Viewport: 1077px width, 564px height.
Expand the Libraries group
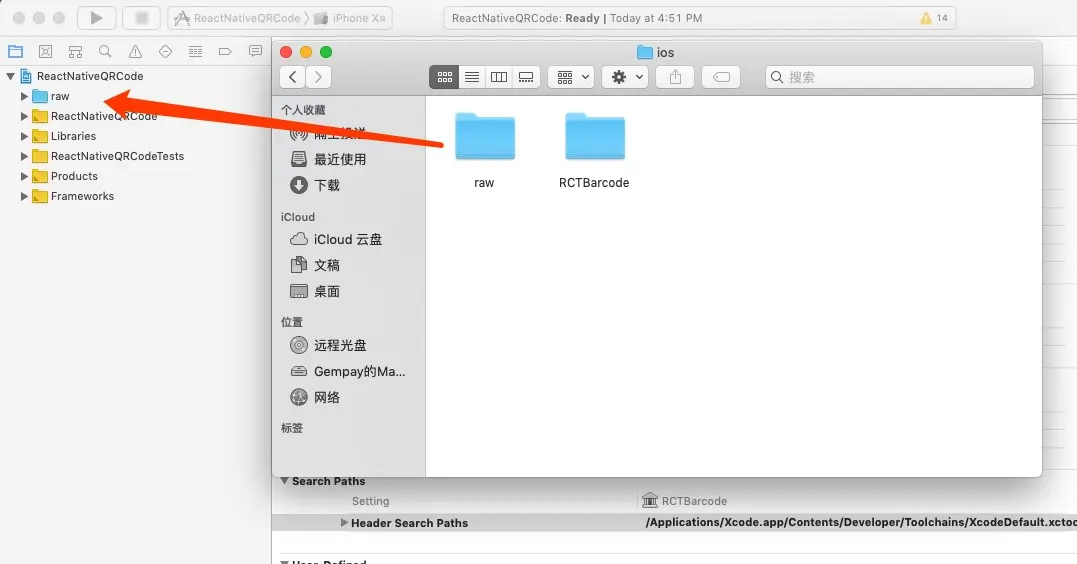click(24, 136)
